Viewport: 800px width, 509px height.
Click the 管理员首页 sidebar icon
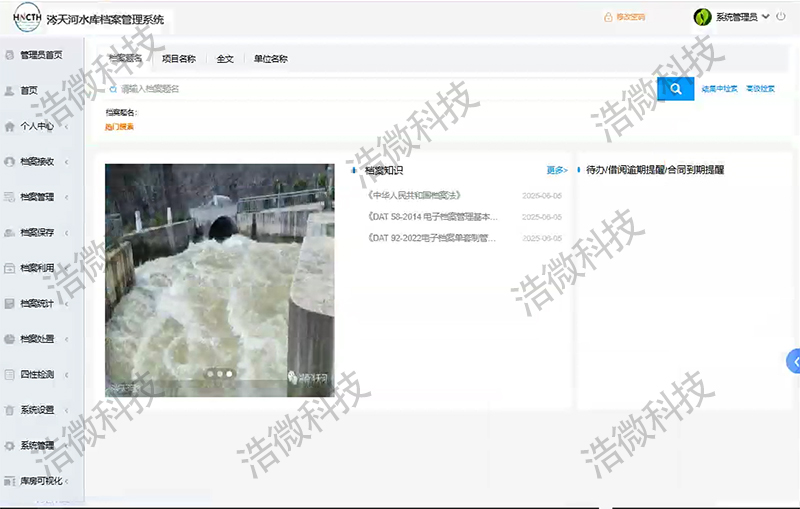coord(9,55)
